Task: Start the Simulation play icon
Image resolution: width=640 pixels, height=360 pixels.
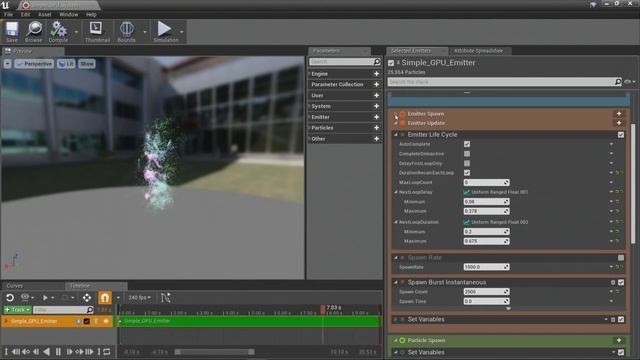Action: point(165,32)
